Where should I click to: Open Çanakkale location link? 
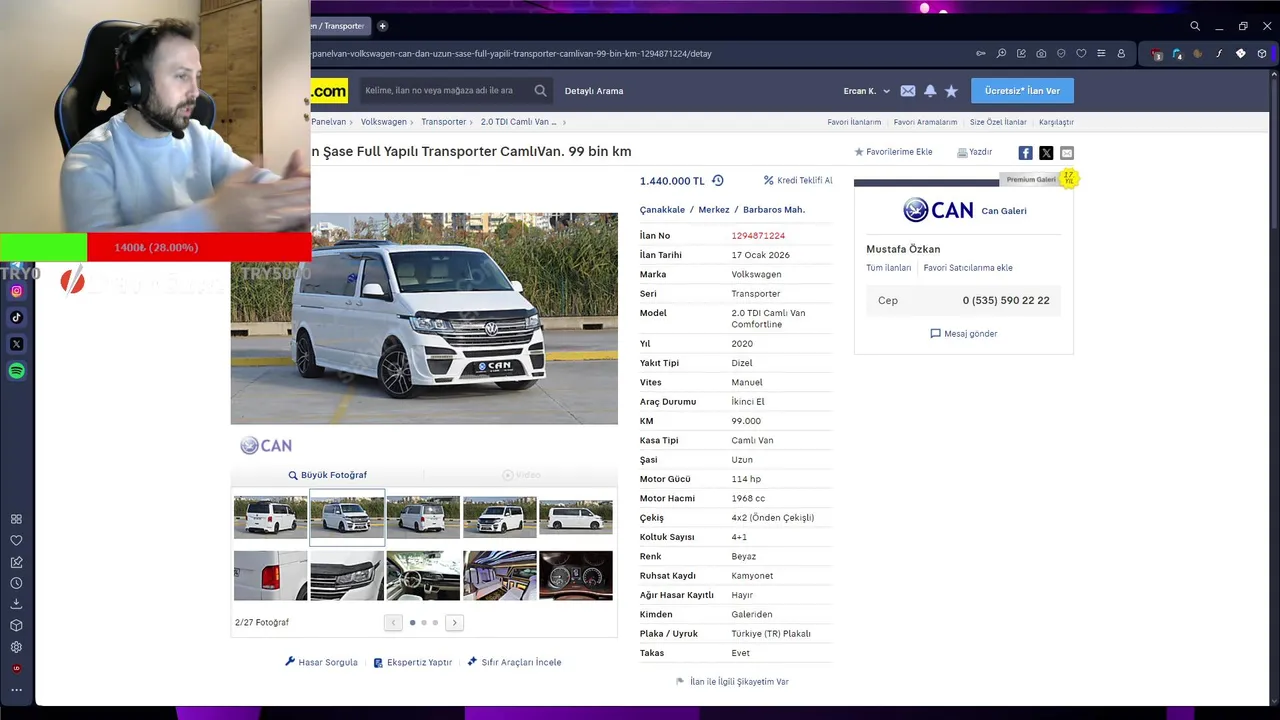[662, 210]
